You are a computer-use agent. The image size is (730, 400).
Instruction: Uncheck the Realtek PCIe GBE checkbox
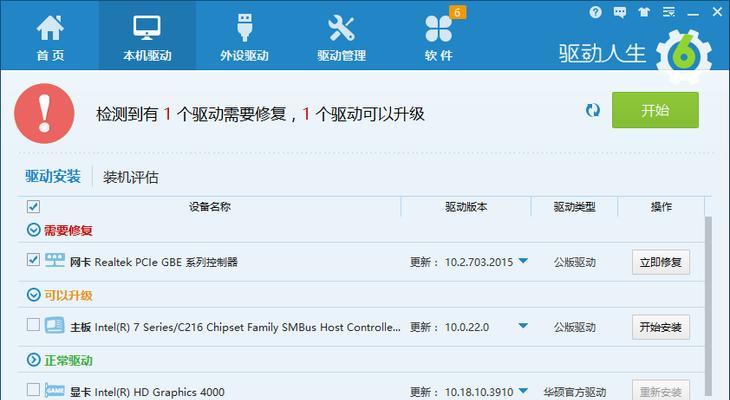pyautogui.click(x=33, y=259)
